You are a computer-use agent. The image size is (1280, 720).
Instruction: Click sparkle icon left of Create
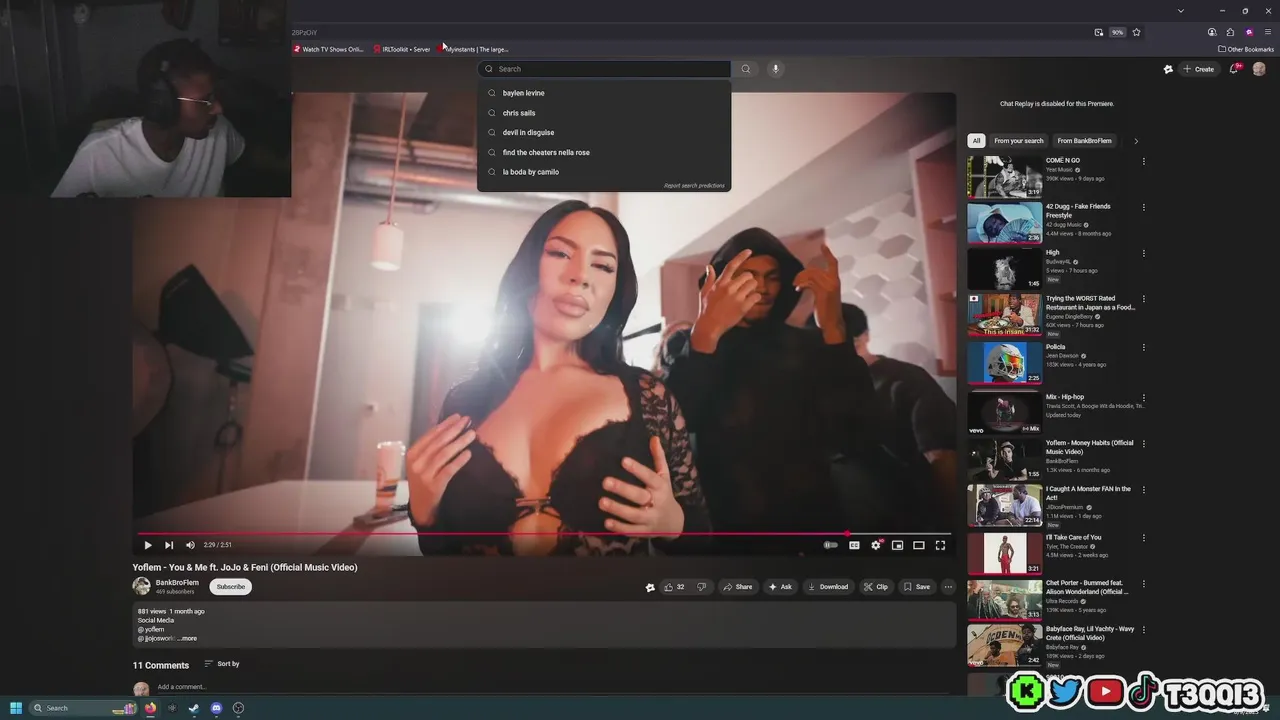click(1168, 69)
